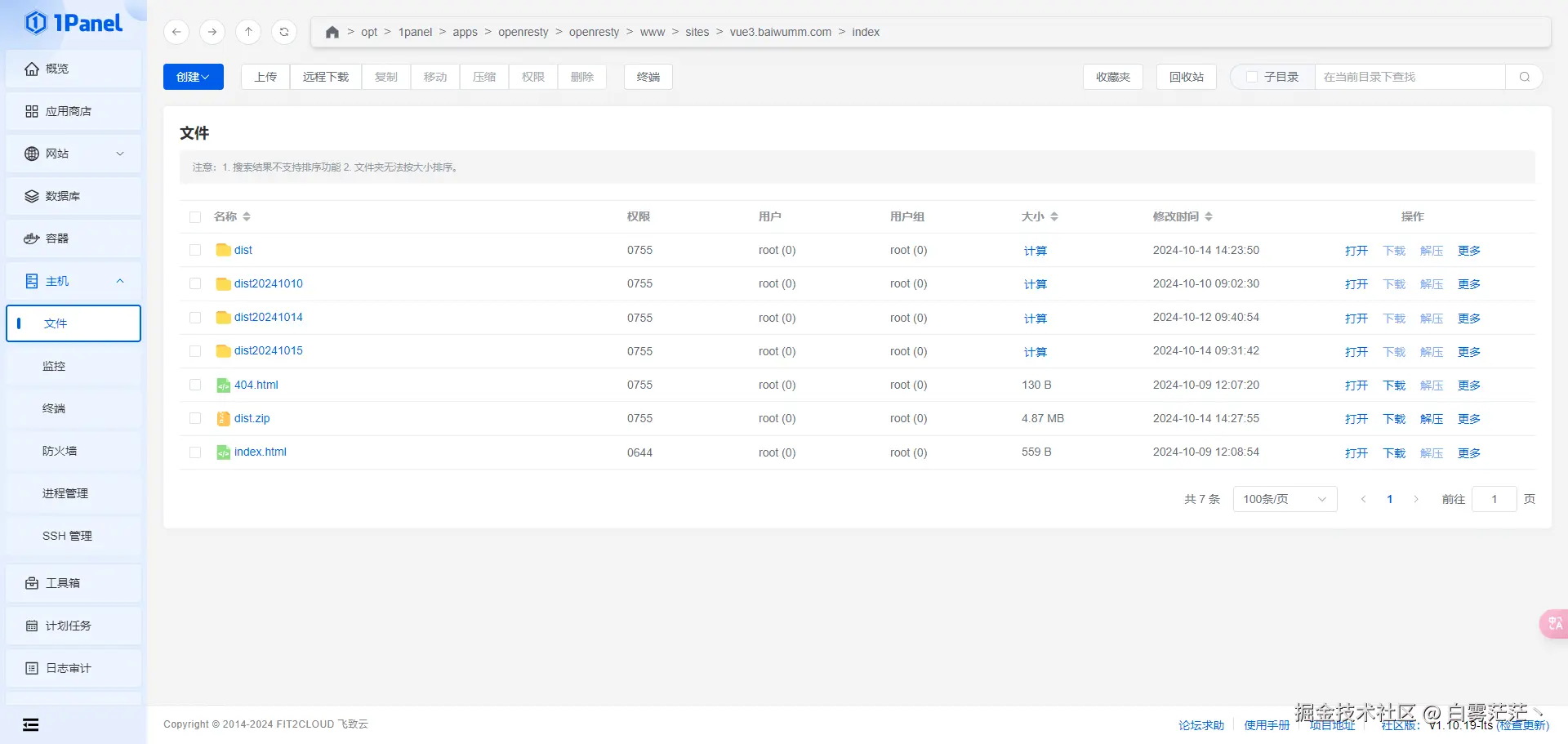1568x744 pixels.
Task: Open 概览 overview in the sidebar
Action: [x=73, y=69]
